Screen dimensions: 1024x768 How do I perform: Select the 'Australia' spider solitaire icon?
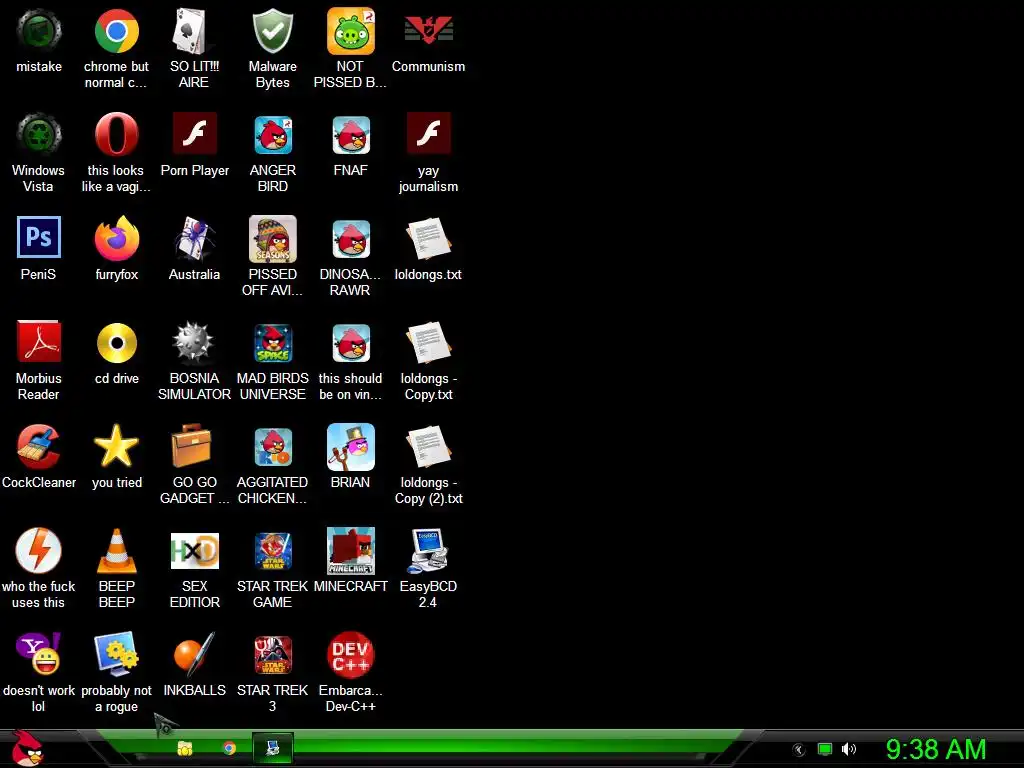click(194, 238)
